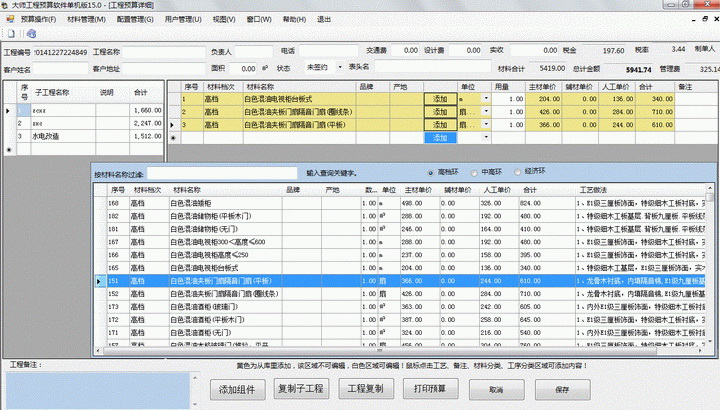The image size is (720, 410).
Task: Select the 高档环 radio button
Action: point(431,173)
